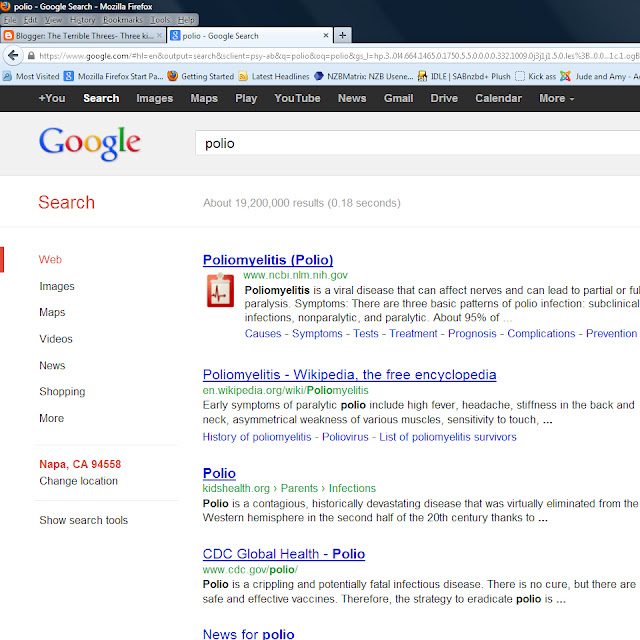The width and height of the screenshot is (640, 640).
Task: Click the lock icon in address bar
Action: (x=31, y=56)
